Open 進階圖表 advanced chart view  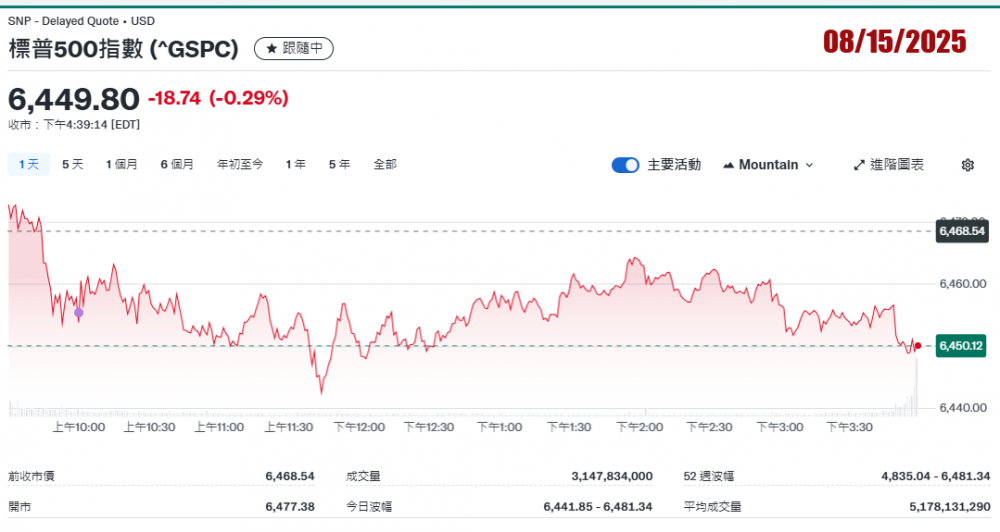pos(888,165)
